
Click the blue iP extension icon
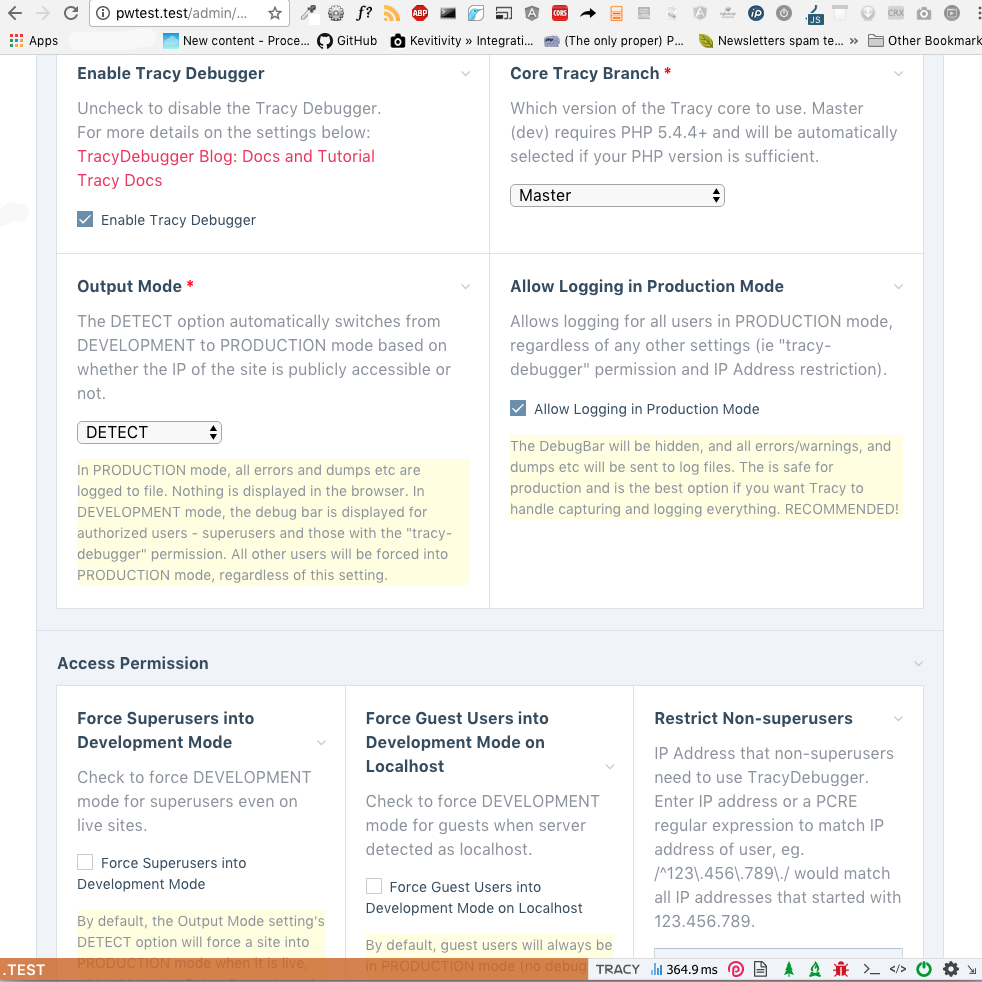[x=756, y=13]
